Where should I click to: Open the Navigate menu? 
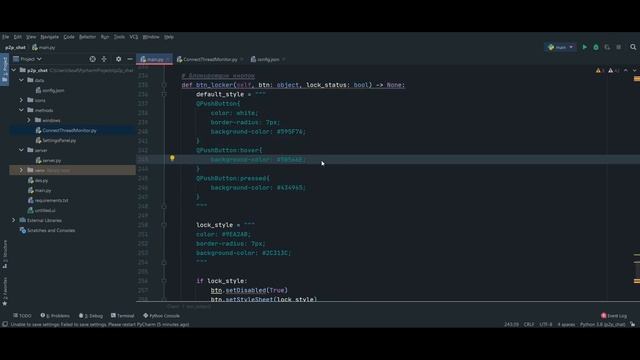click(x=49, y=37)
